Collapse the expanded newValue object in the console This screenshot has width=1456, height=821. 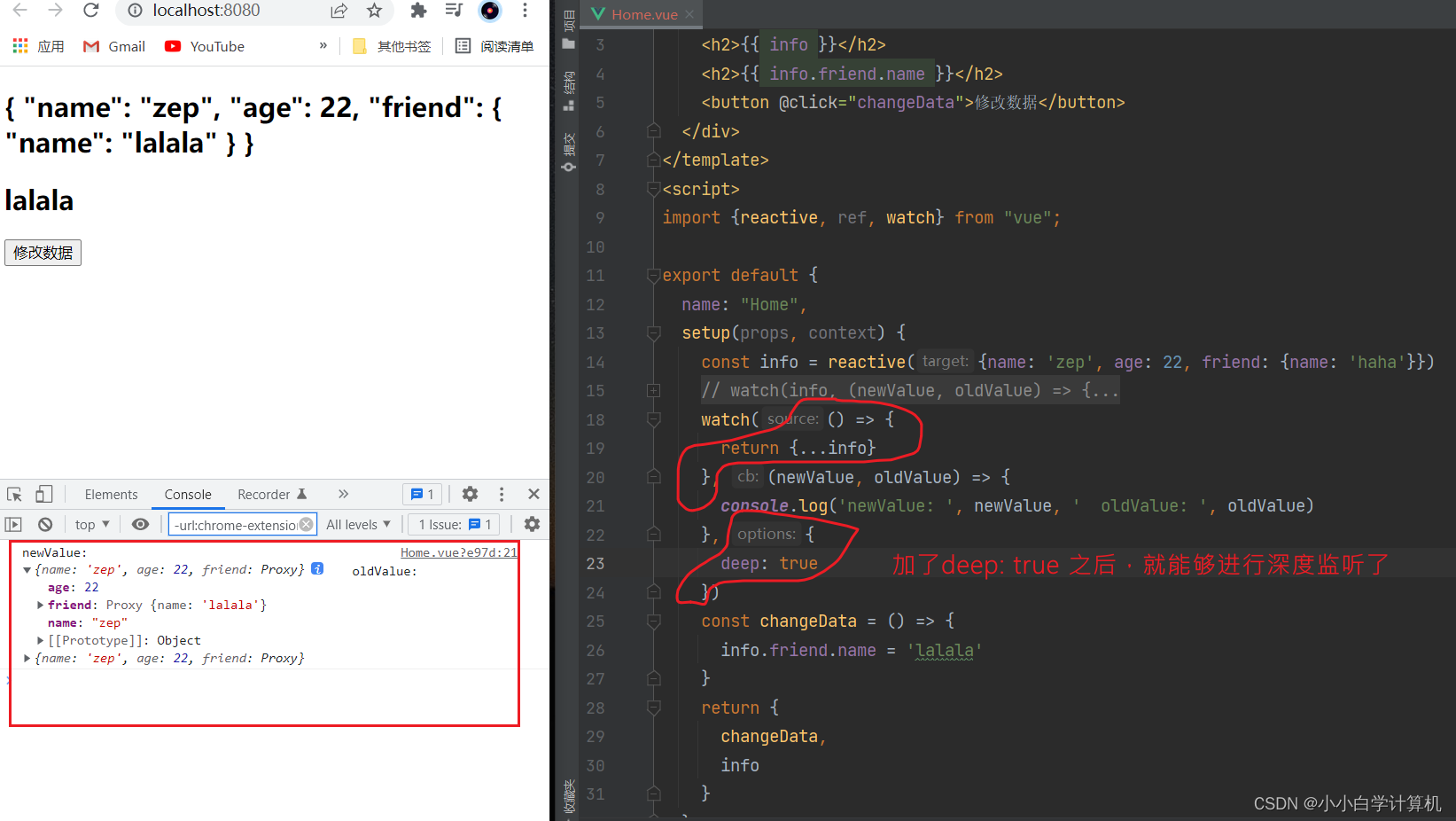pos(27,570)
